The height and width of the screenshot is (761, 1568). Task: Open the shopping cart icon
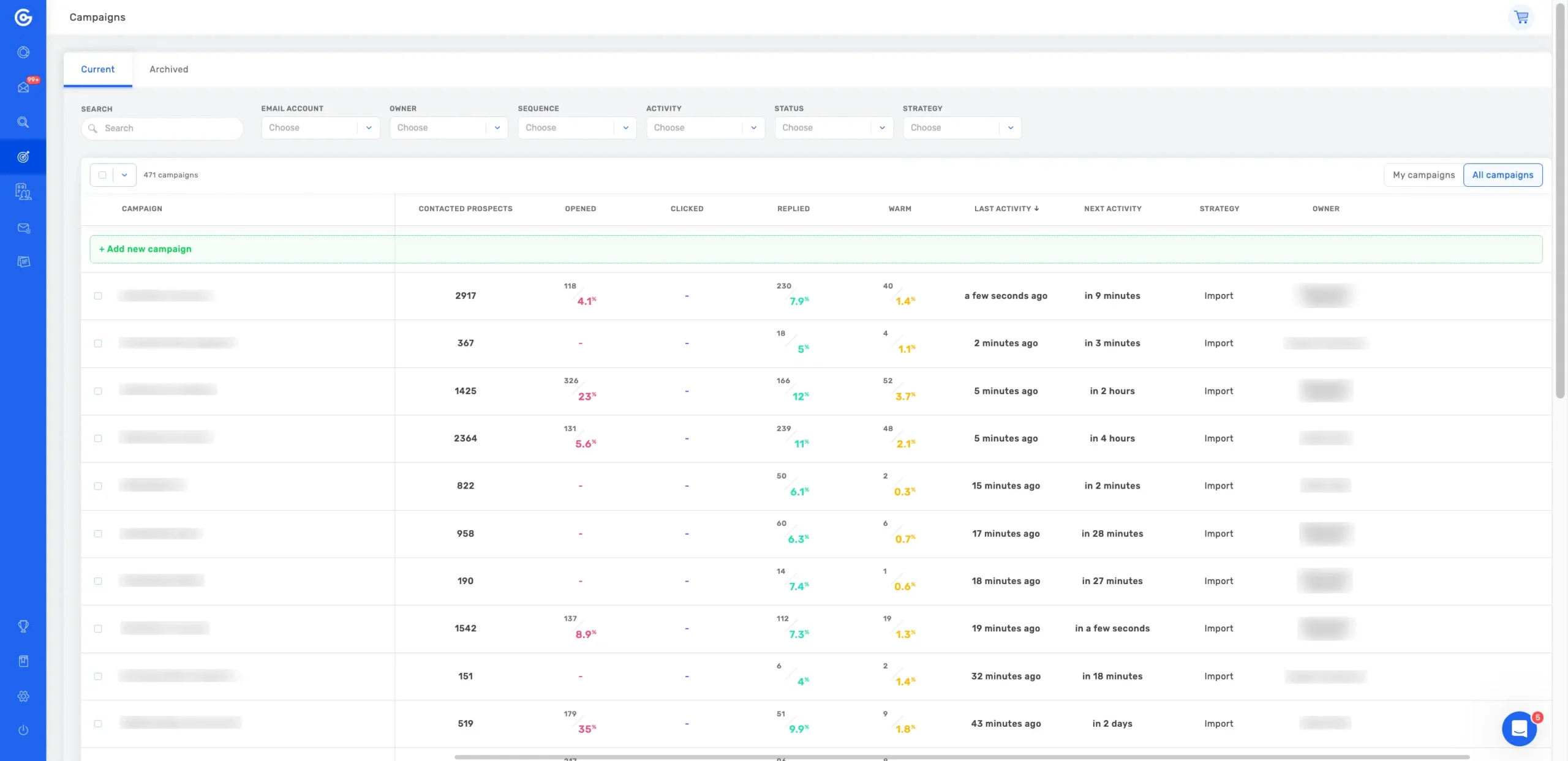[1521, 17]
